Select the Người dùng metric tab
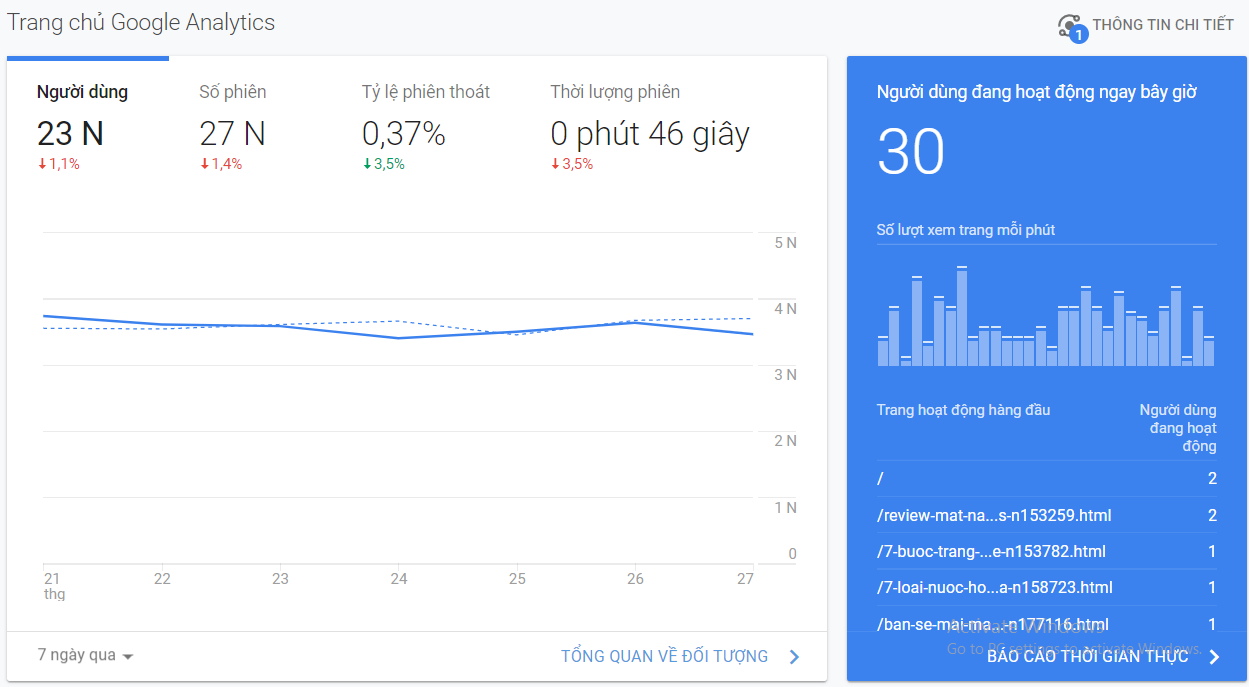1249x687 pixels. (x=83, y=92)
